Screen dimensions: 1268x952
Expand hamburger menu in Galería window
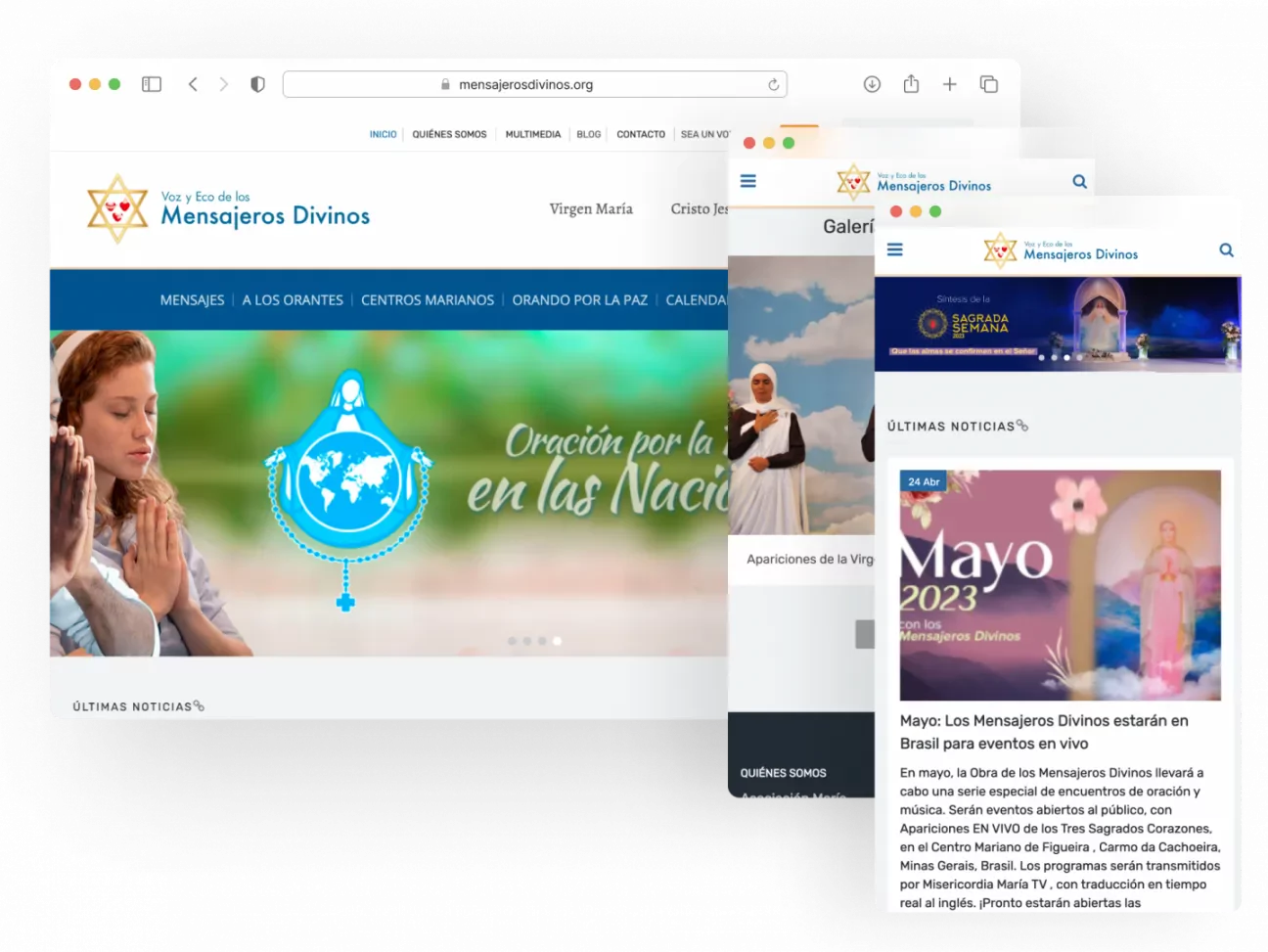pyautogui.click(x=748, y=181)
